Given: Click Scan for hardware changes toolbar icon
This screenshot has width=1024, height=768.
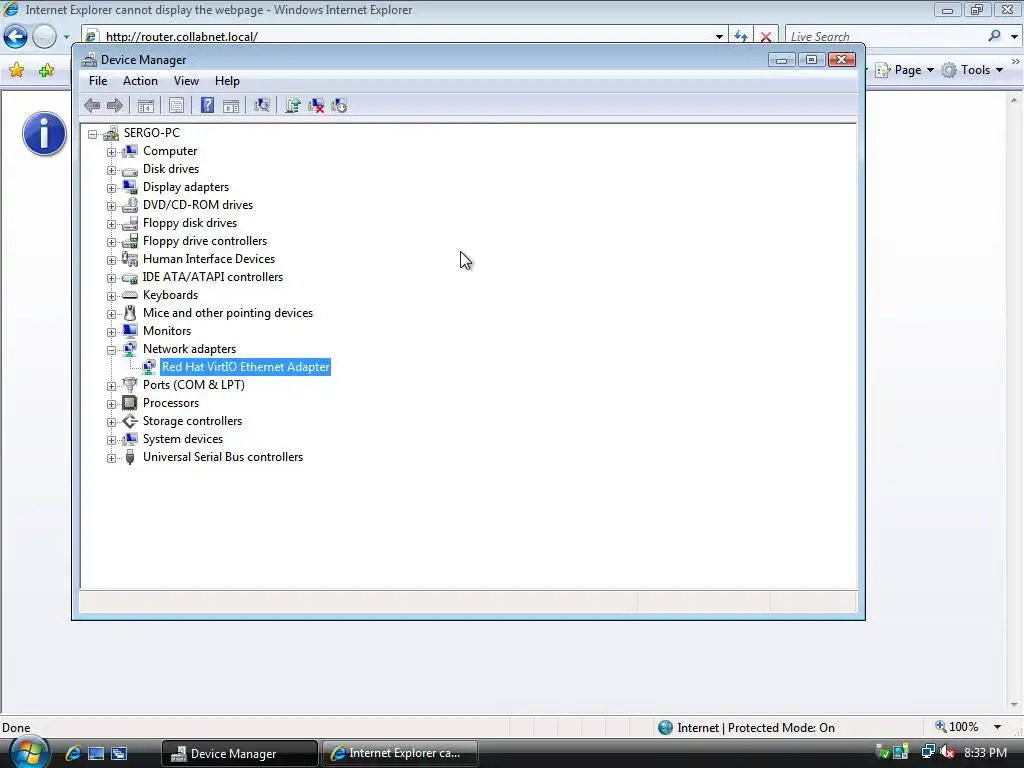Looking at the screenshot, I should coord(262,105).
